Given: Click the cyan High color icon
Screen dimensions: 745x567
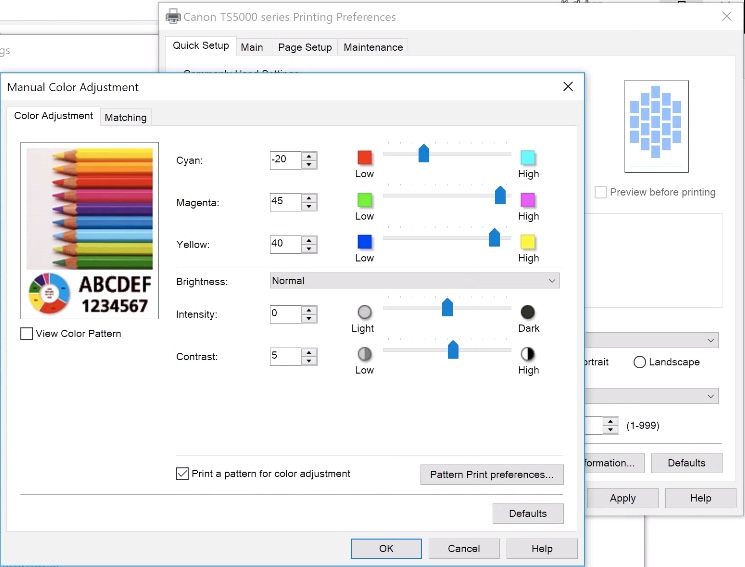Looking at the screenshot, I should tap(528, 157).
